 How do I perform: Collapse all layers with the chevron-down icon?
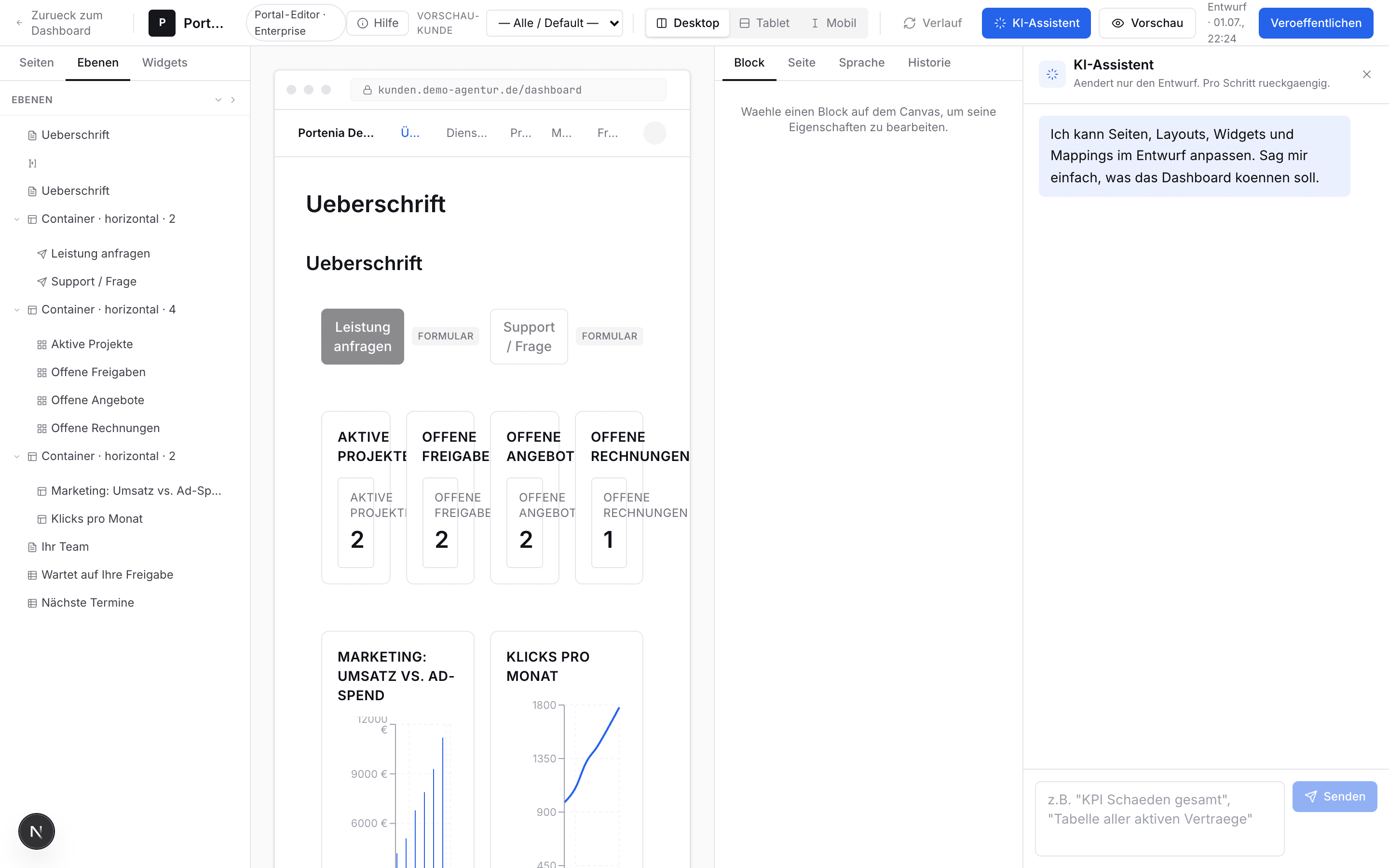click(218, 100)
